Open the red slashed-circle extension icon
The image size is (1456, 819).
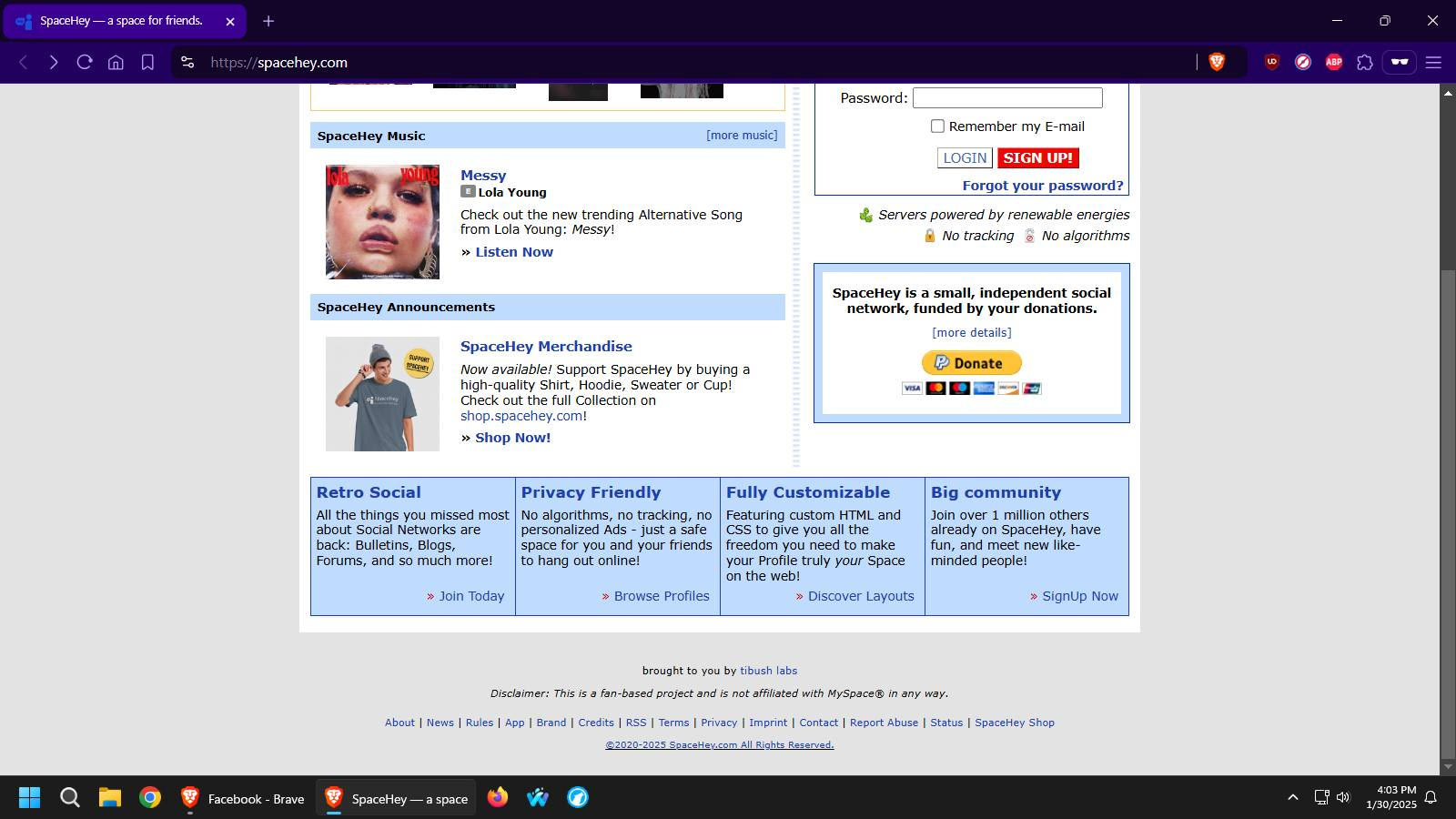pos(1303,62)
